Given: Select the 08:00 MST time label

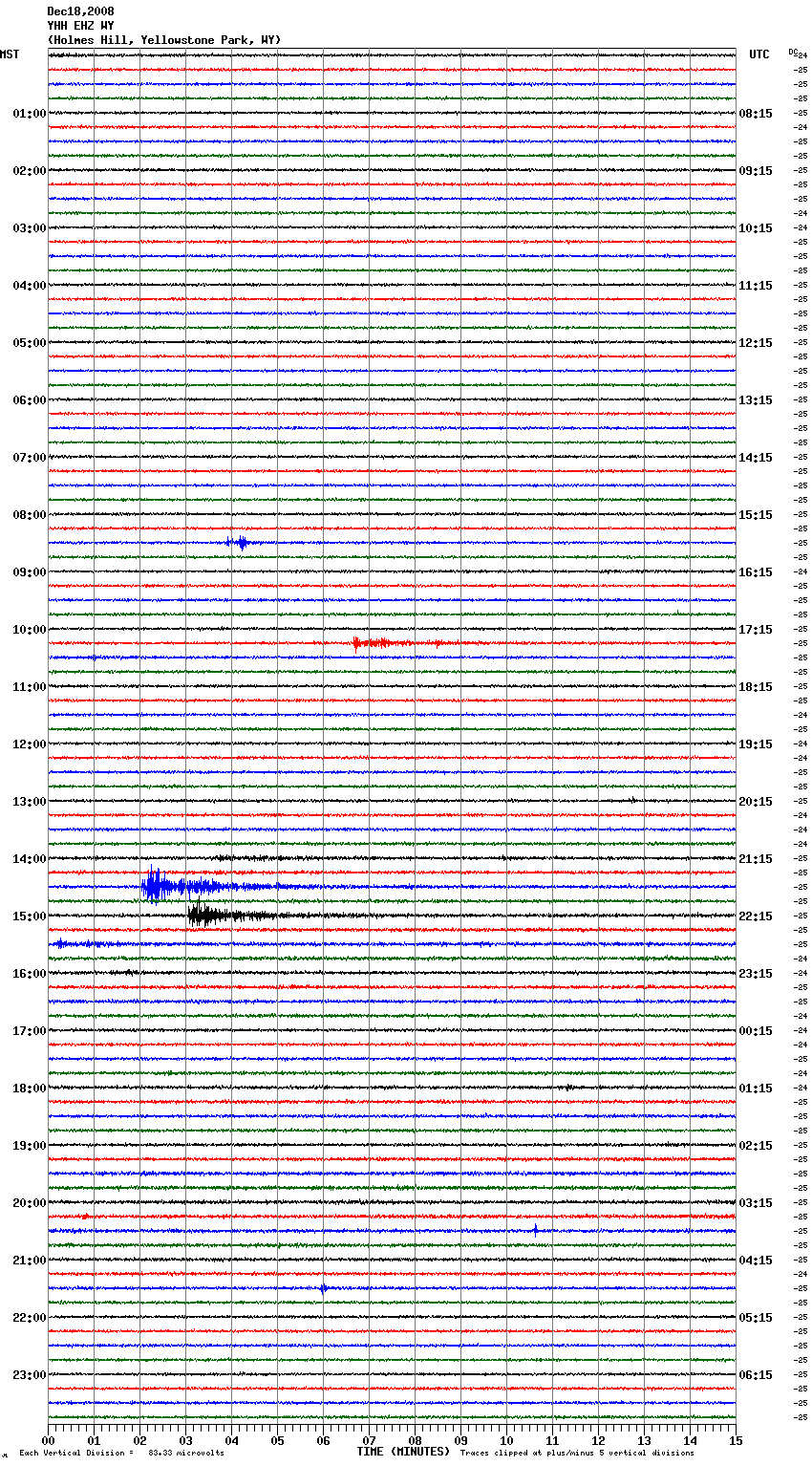Looking at the screenshot, I should tap(30, 515).
